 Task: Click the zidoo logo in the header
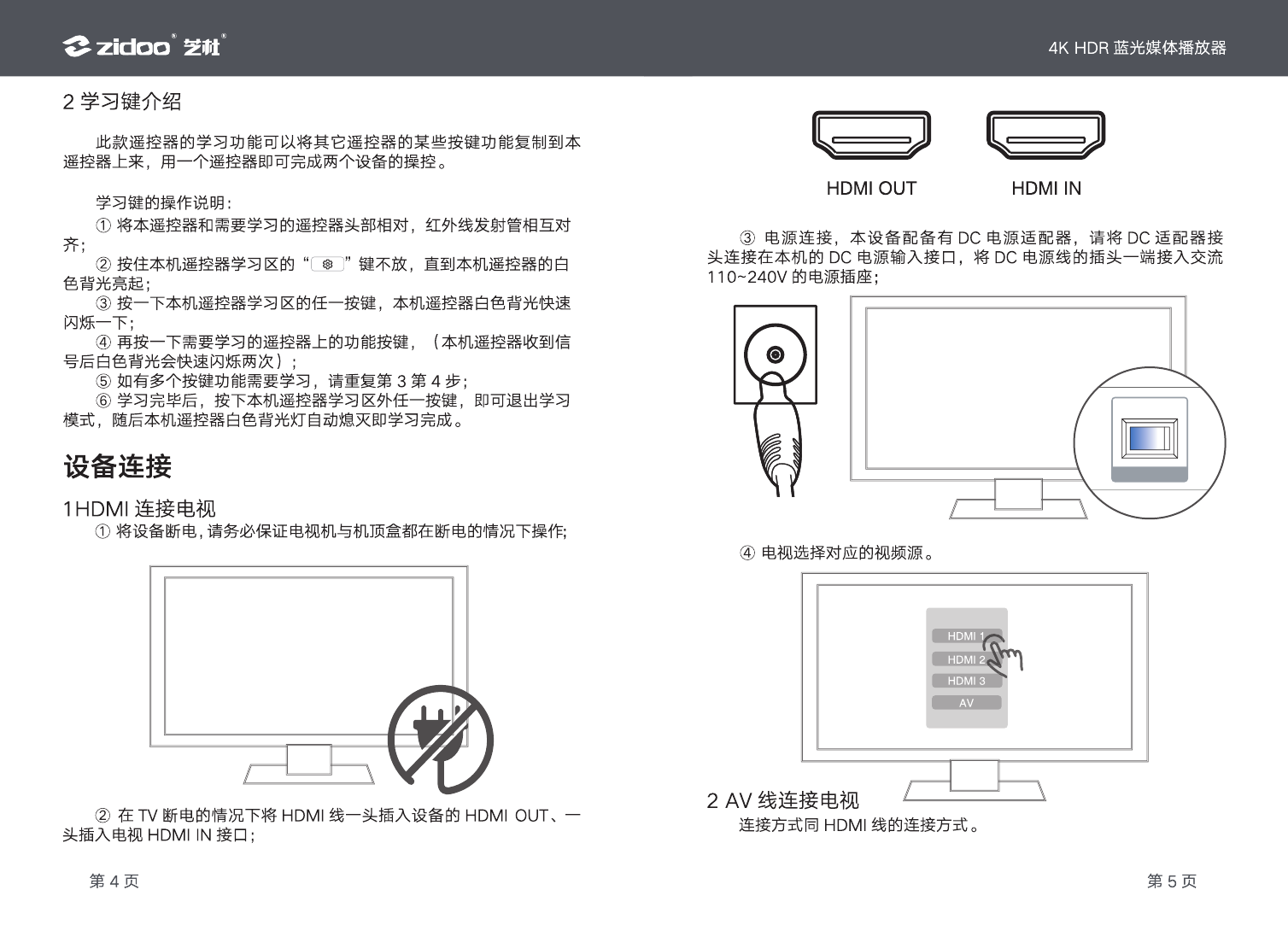144,46
